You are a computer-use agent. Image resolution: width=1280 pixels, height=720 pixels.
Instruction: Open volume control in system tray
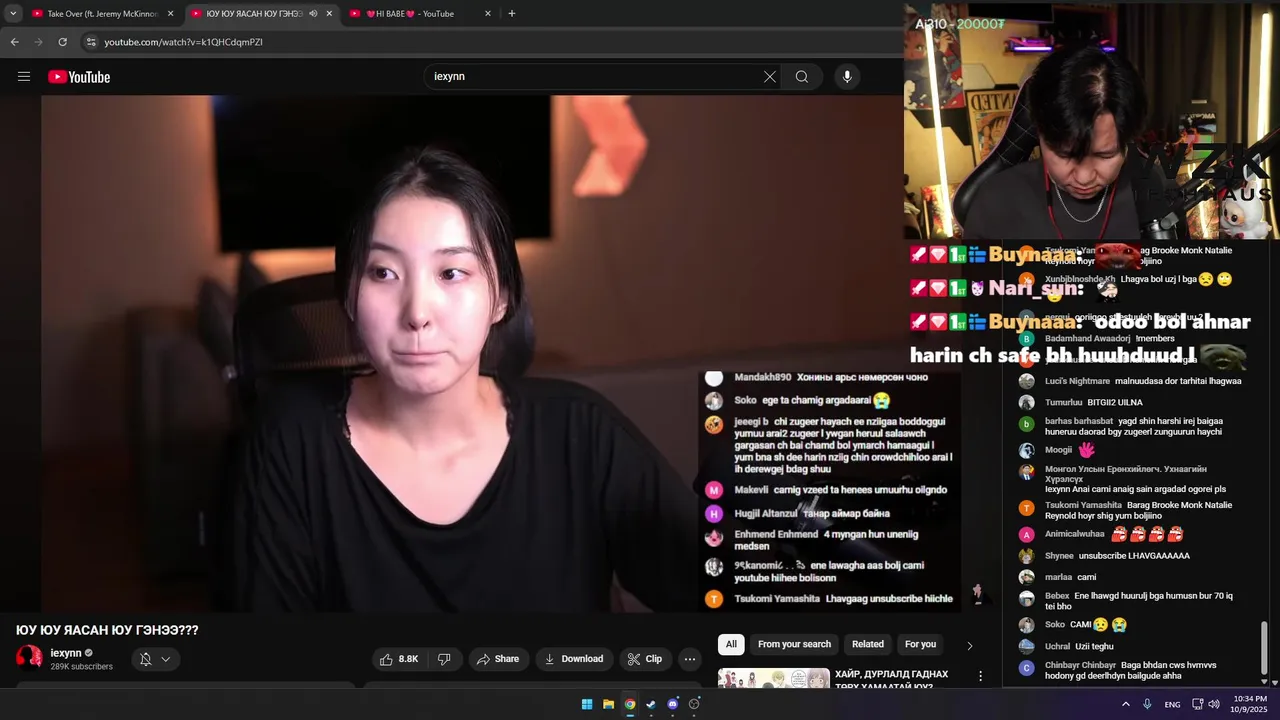point(1214,704)
